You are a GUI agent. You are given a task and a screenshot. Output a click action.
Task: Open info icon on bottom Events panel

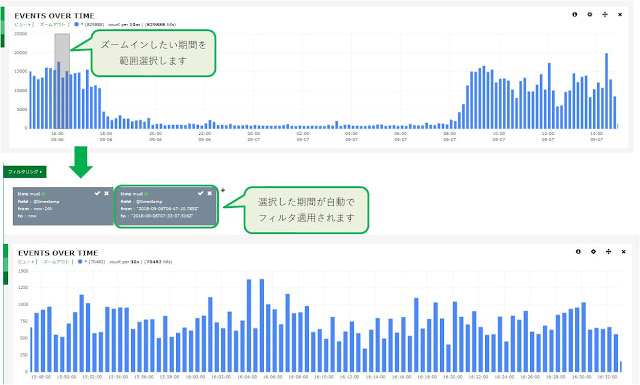click(578, 252)
